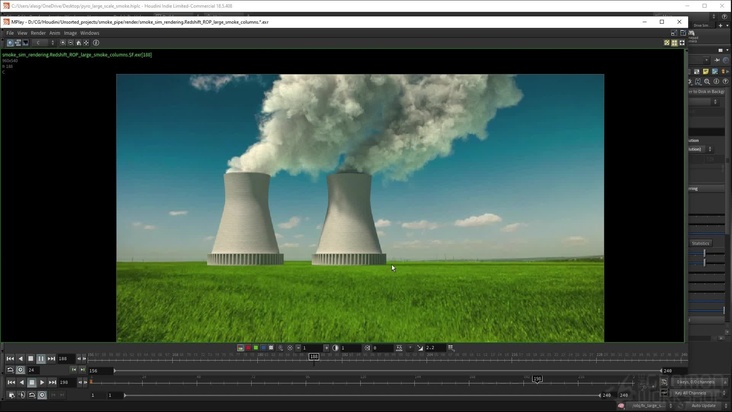
Task: Click the pink brain icon in status bar
Action: tap(621, 406)
